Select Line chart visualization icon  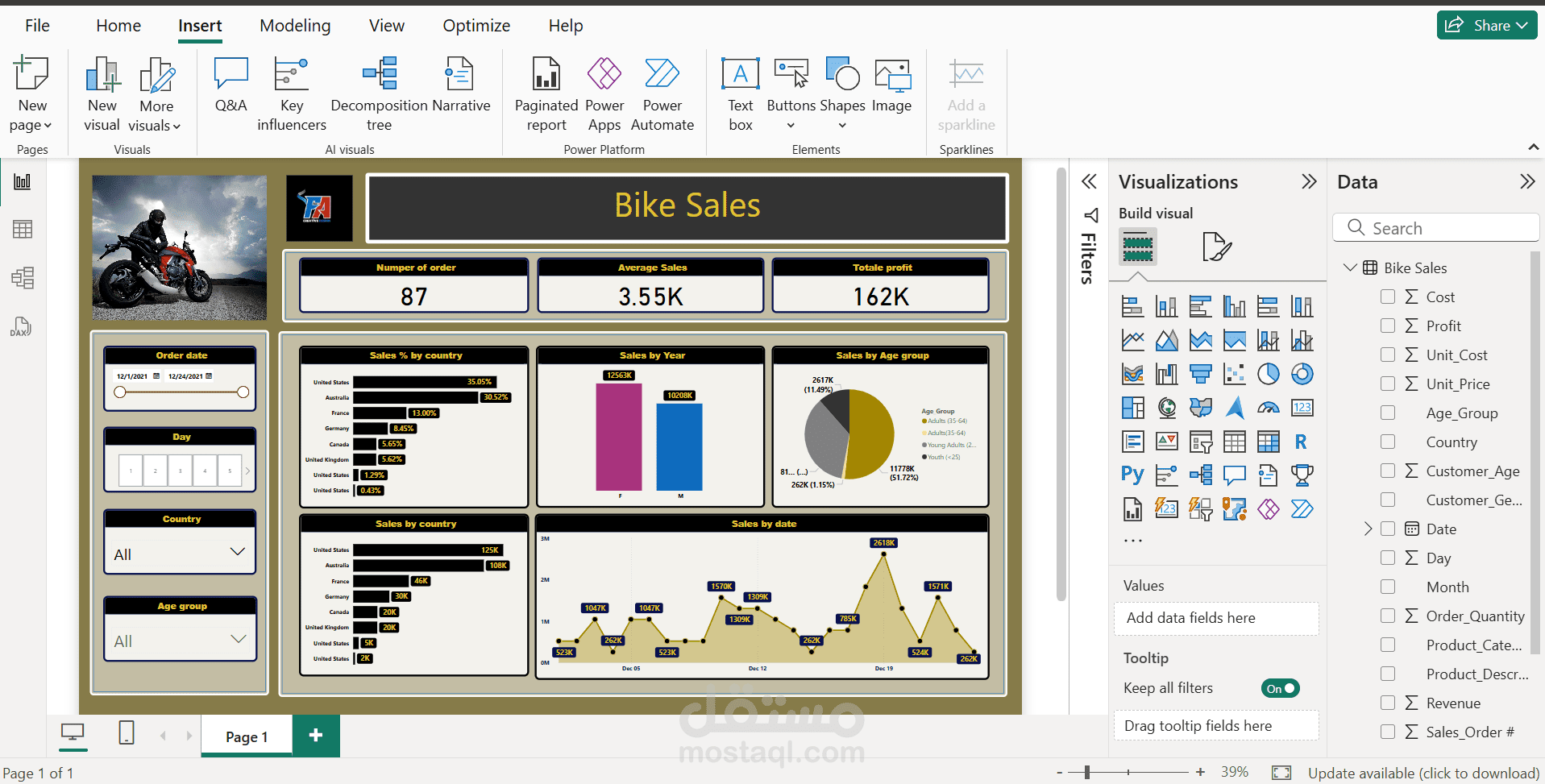click(1132, 340)
